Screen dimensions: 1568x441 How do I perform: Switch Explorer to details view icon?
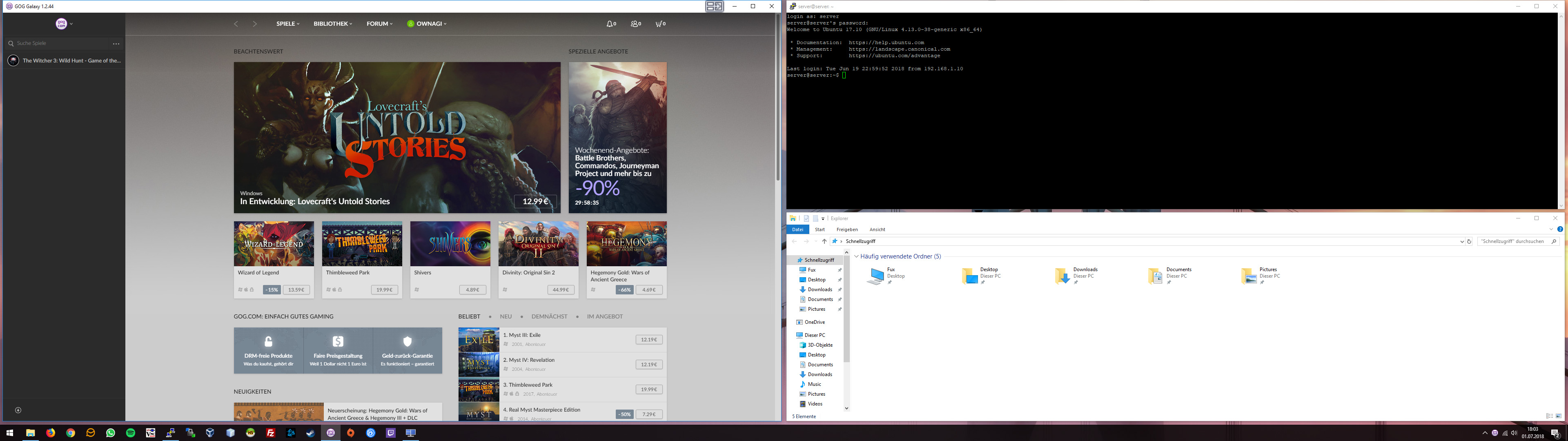pyautogui.click(x=1550, y=416)
